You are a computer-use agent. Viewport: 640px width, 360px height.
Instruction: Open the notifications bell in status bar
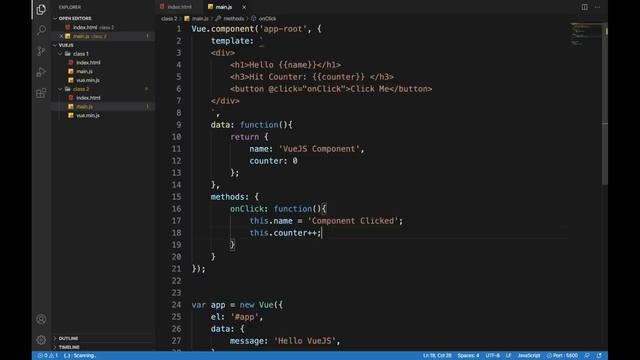tap(599, 356)
